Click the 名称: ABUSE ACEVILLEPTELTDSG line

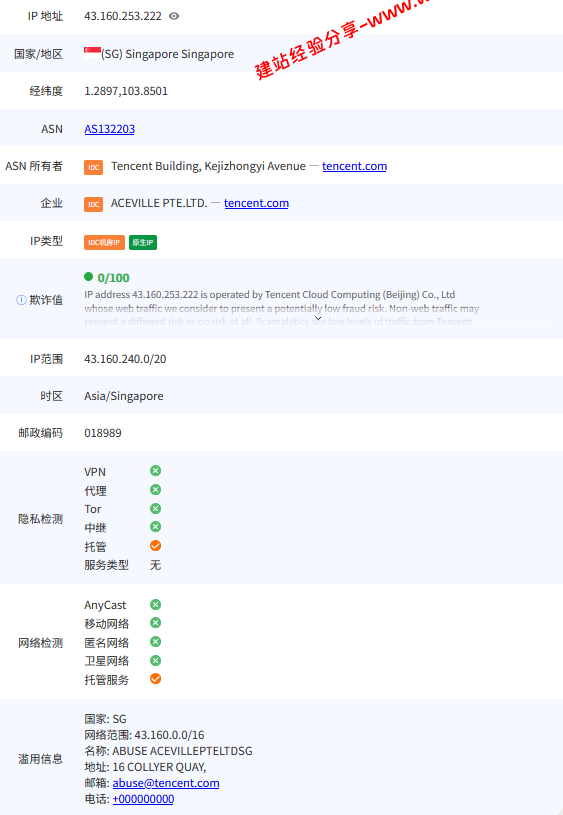168,751
